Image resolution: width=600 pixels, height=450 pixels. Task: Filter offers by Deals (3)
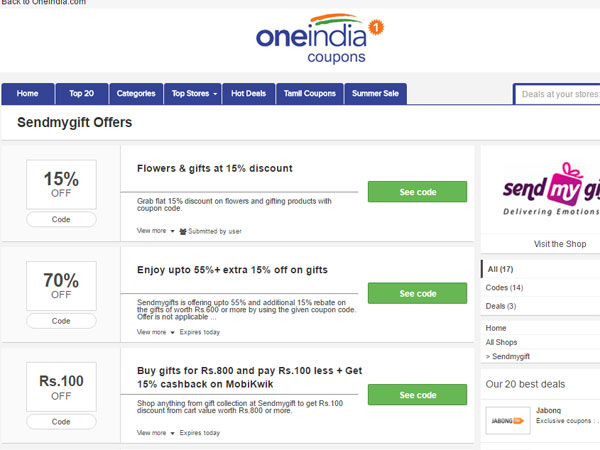tap(500, 306)
